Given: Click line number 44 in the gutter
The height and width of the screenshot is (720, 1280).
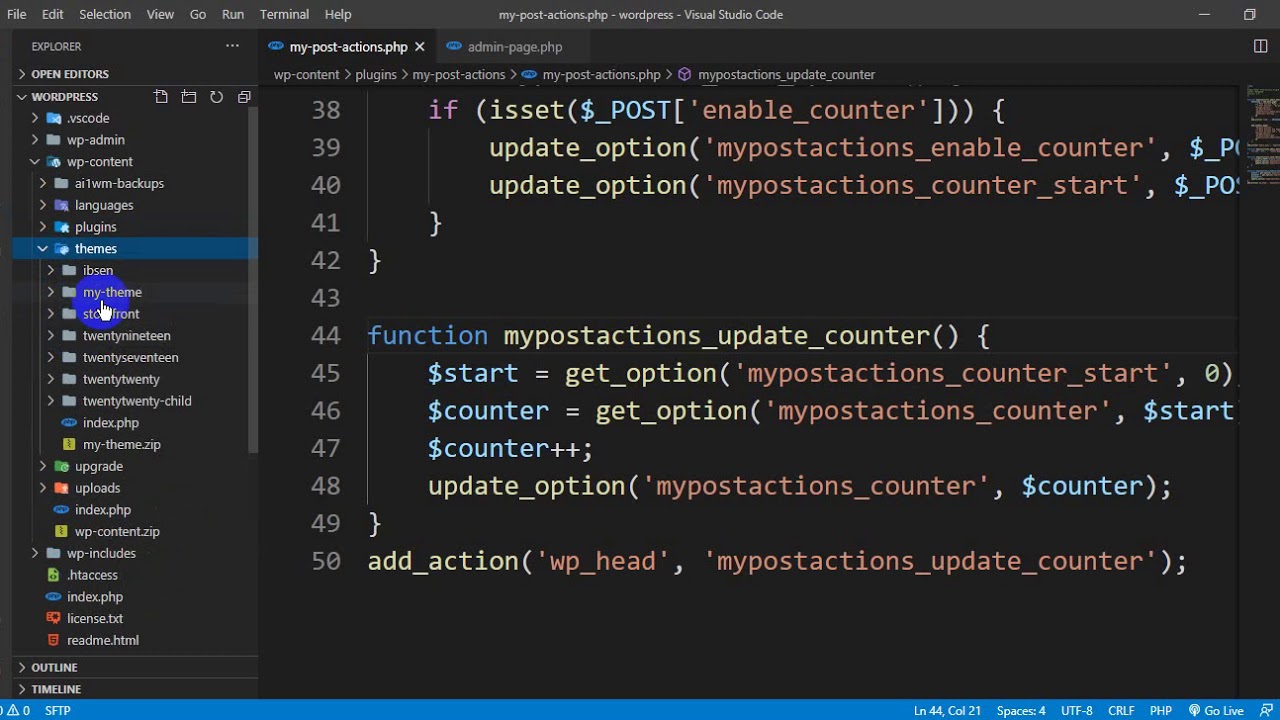Looking at the screenshot, I should point(326,335).
